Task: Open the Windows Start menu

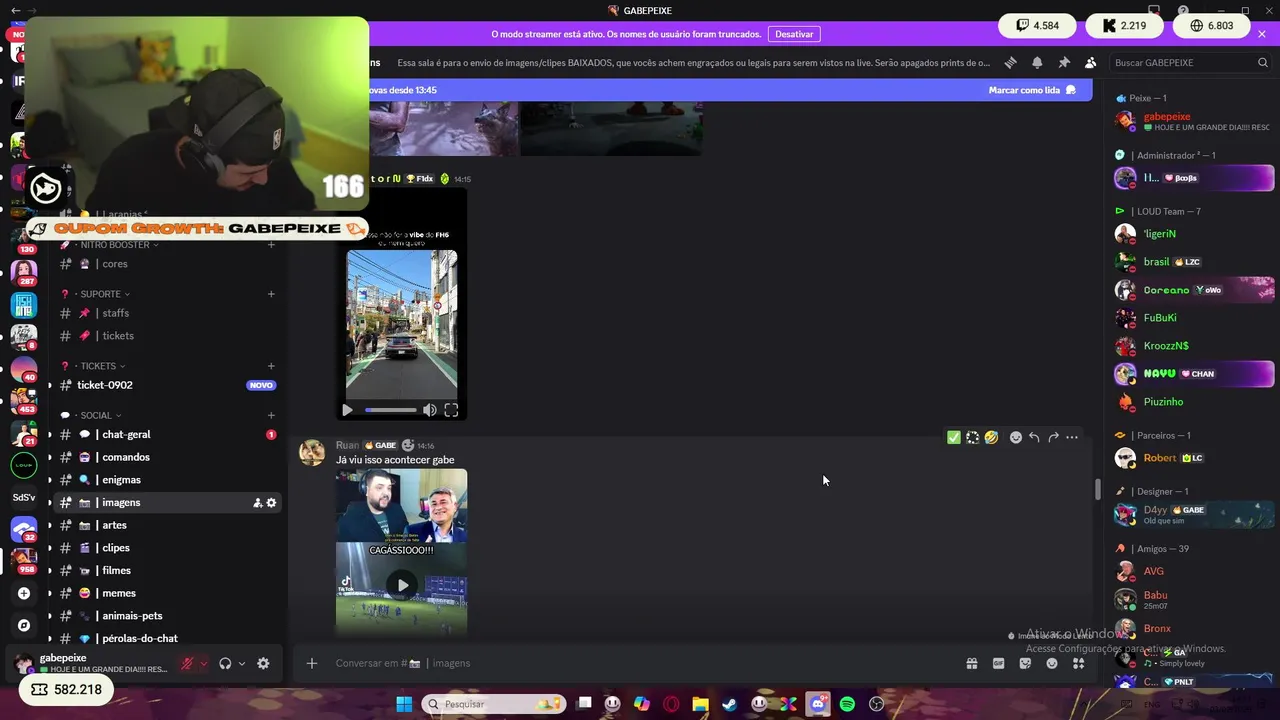Action: 404,704
